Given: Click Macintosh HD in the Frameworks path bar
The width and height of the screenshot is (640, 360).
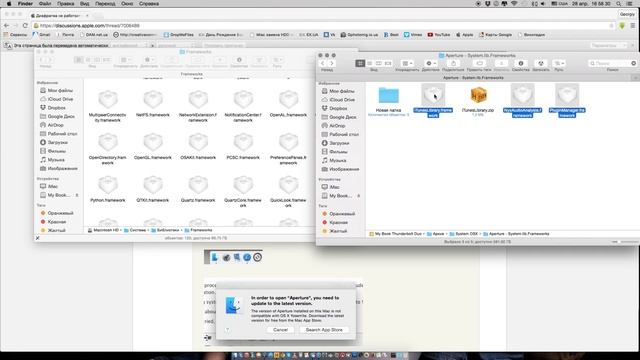Looking at the screenshot, I should click(x=103, y=230).
